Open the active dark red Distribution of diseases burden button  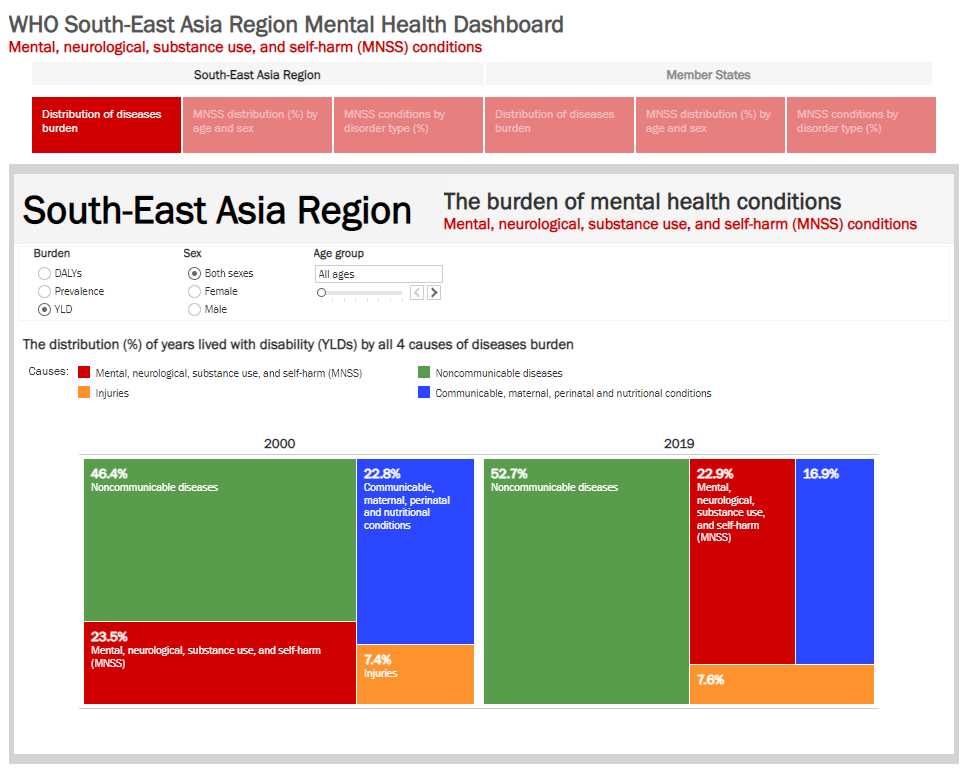coord(106,124)
